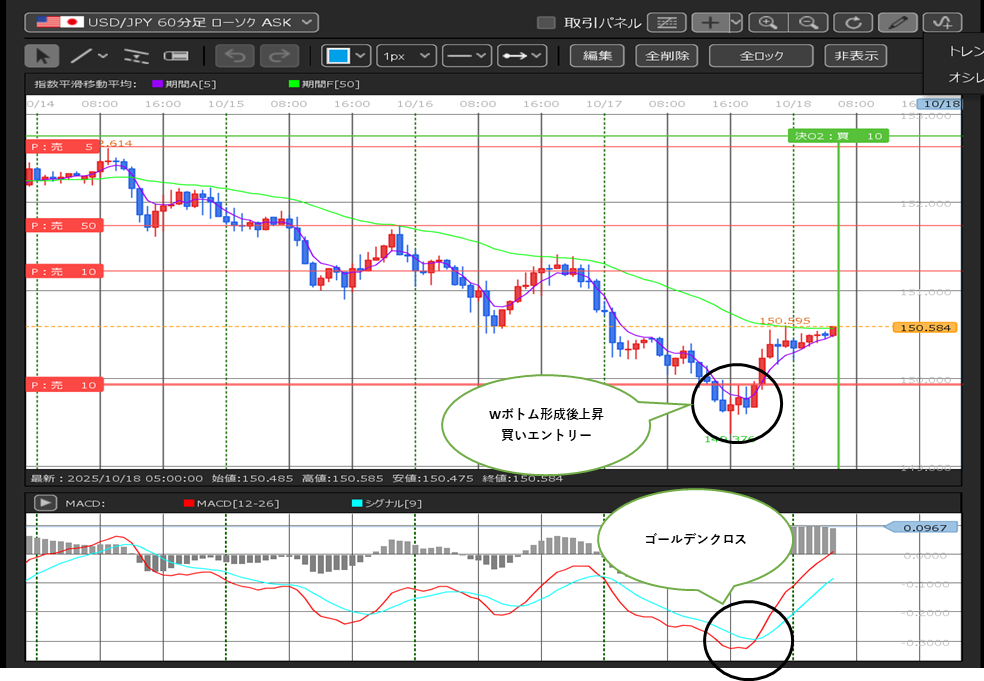Click the blue line color swatch
Viewport: 984px width, 681px height.
pyautogui.click(x=340, y=56)
